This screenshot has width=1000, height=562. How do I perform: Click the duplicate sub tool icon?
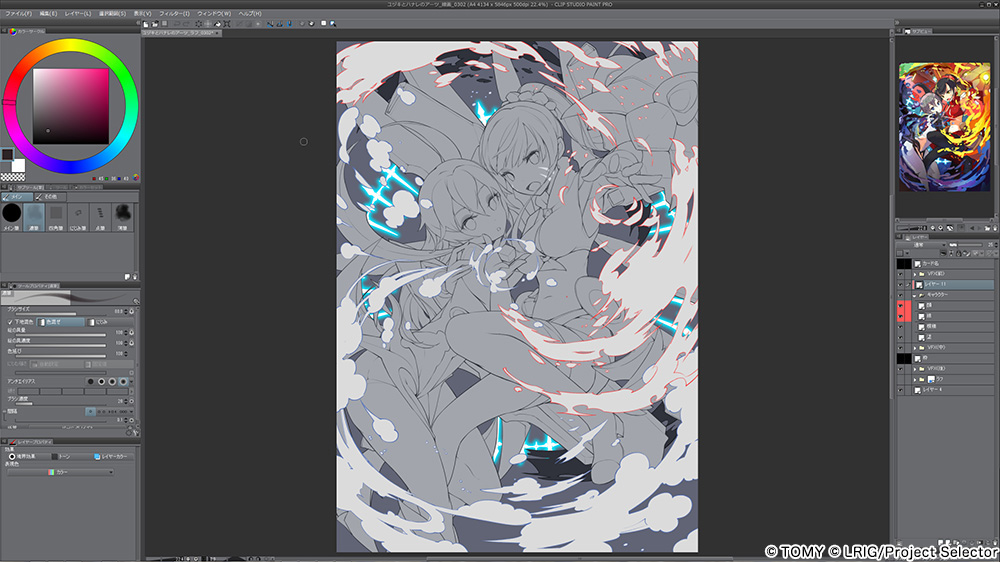pyautogui.click(x=127, y=277)
